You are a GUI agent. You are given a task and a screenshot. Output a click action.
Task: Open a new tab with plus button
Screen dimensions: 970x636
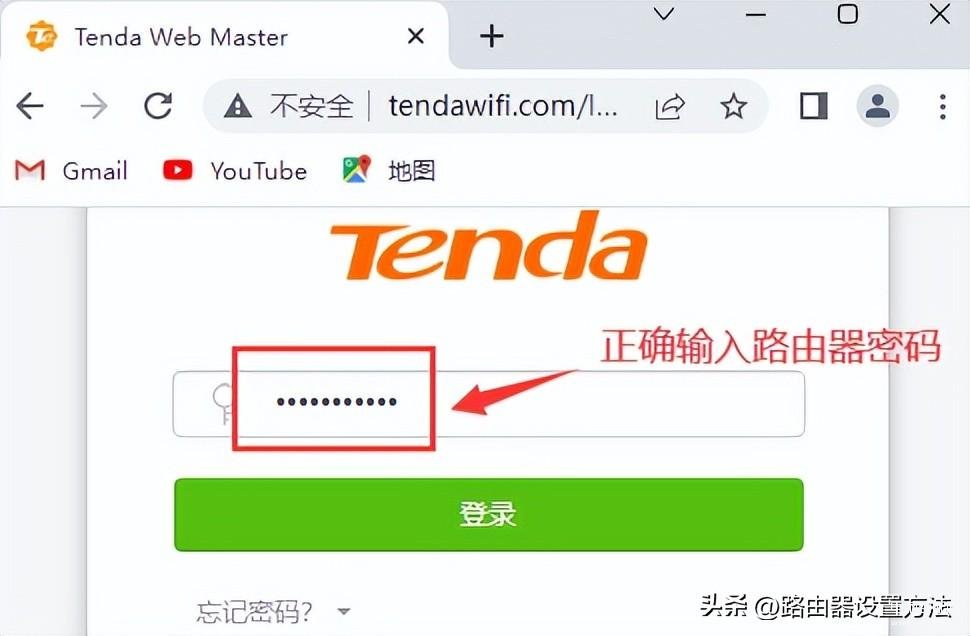[x=492, y=36]
